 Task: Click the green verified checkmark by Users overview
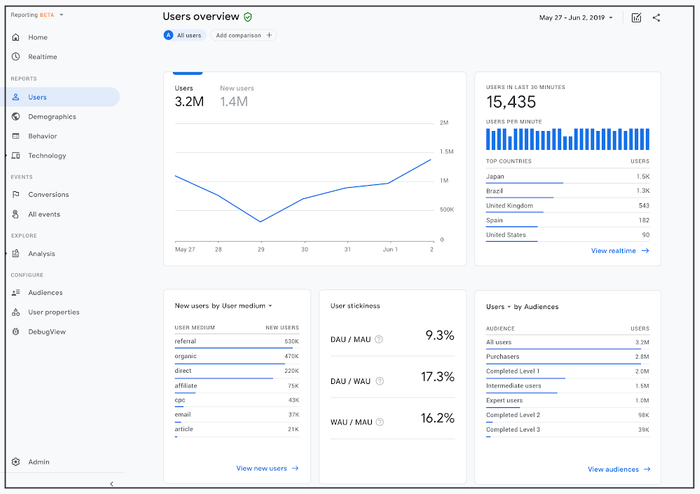point(248,17)
